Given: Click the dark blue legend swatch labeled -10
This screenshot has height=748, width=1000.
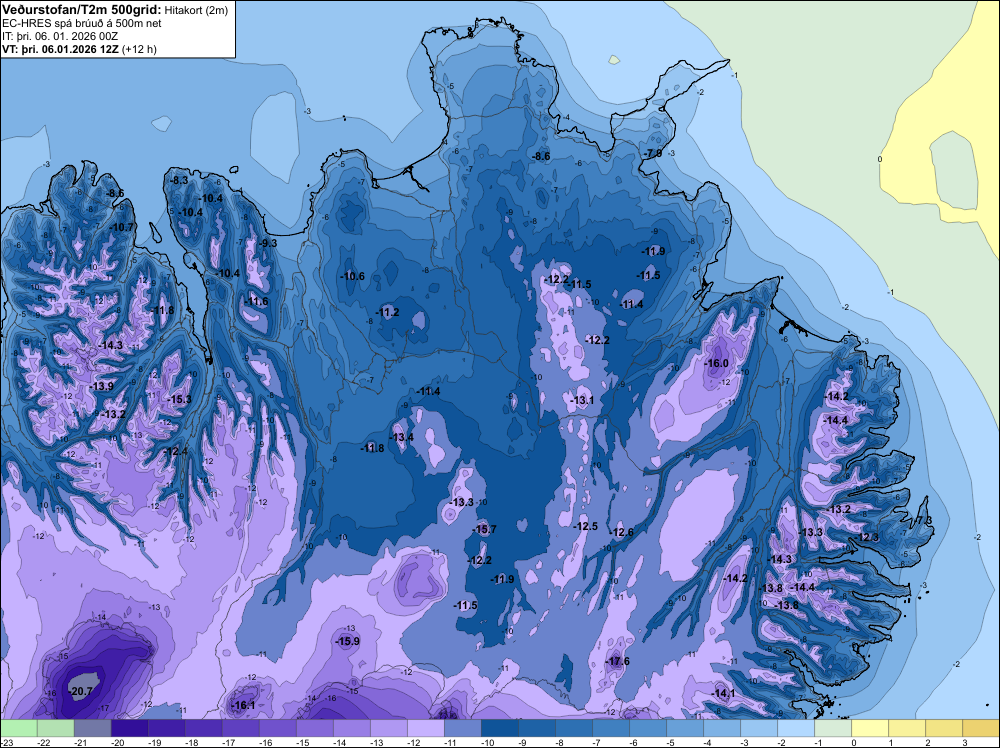Looking at the screenshot, I should pos(500,728).
